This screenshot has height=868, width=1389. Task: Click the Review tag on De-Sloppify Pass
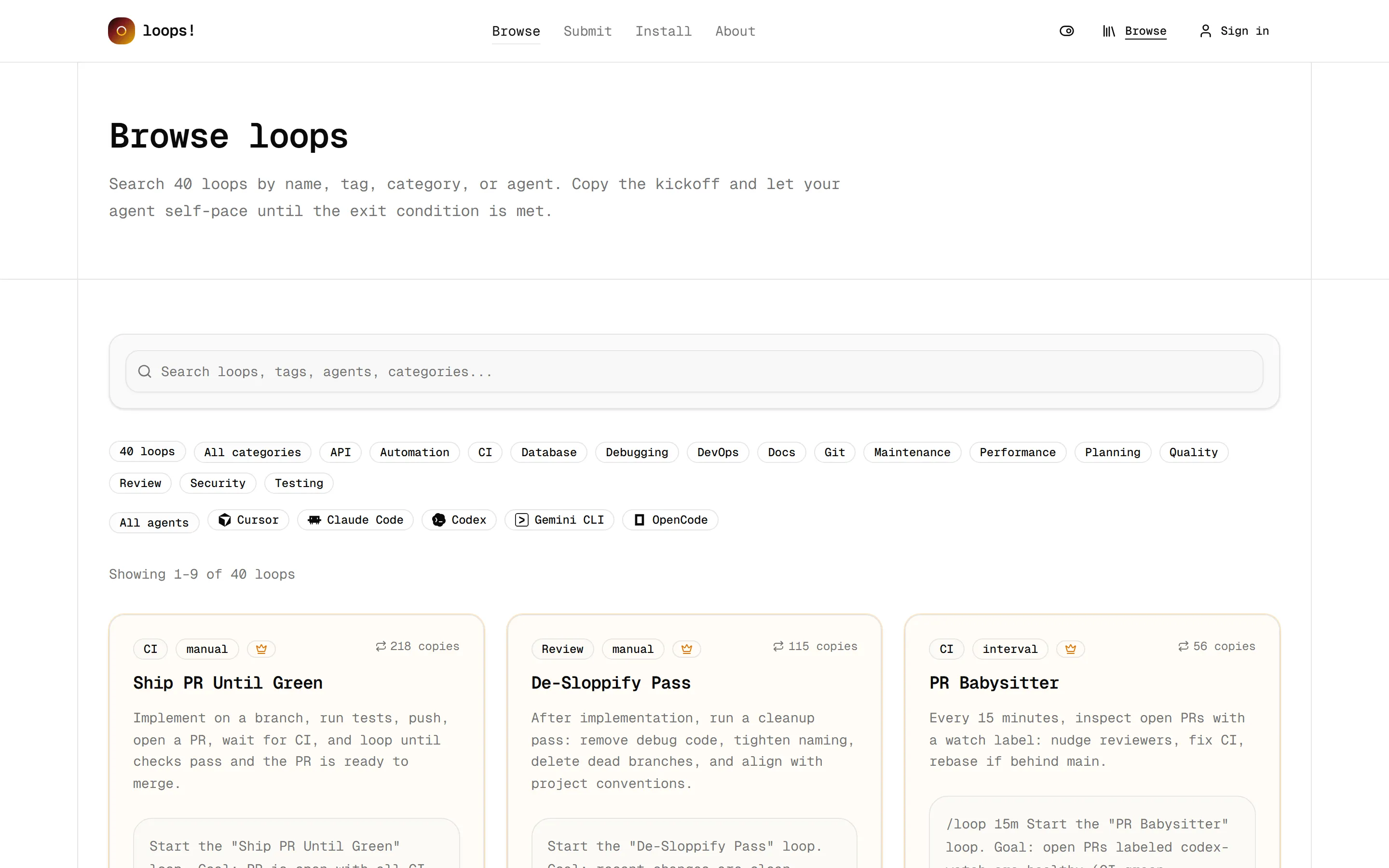562,649
